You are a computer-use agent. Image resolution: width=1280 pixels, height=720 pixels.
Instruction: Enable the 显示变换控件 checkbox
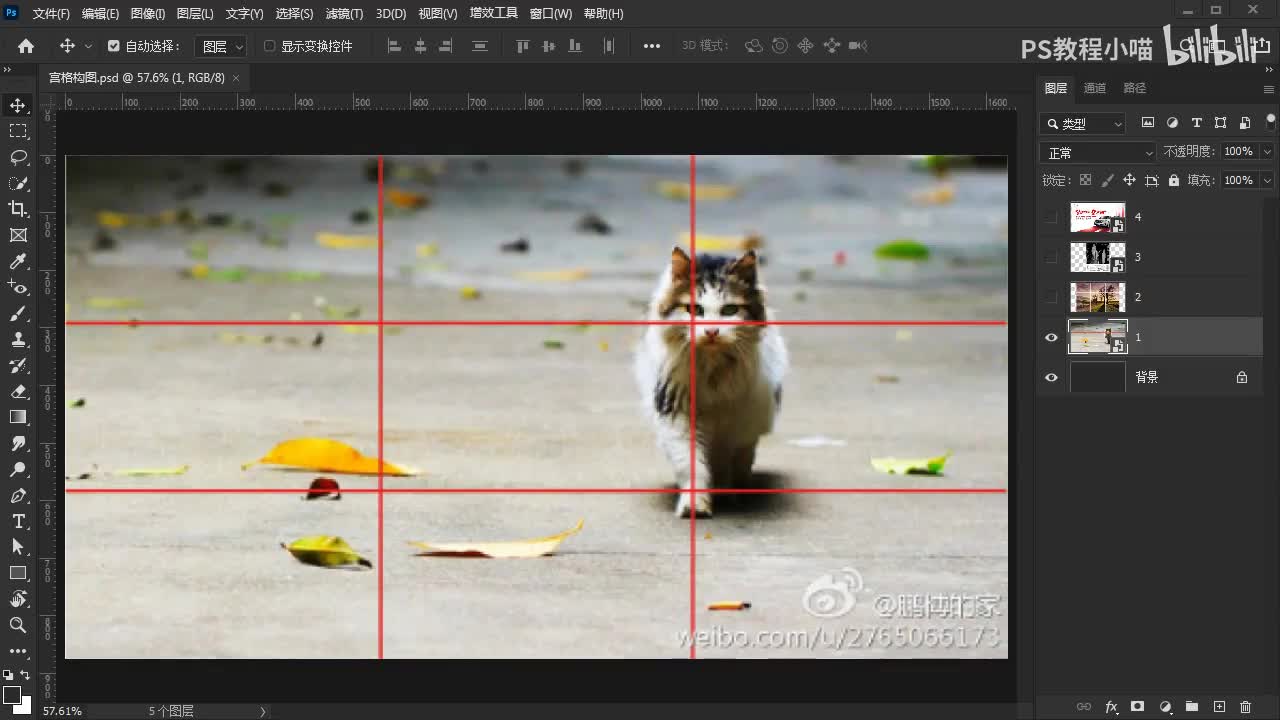pos(269,46)
